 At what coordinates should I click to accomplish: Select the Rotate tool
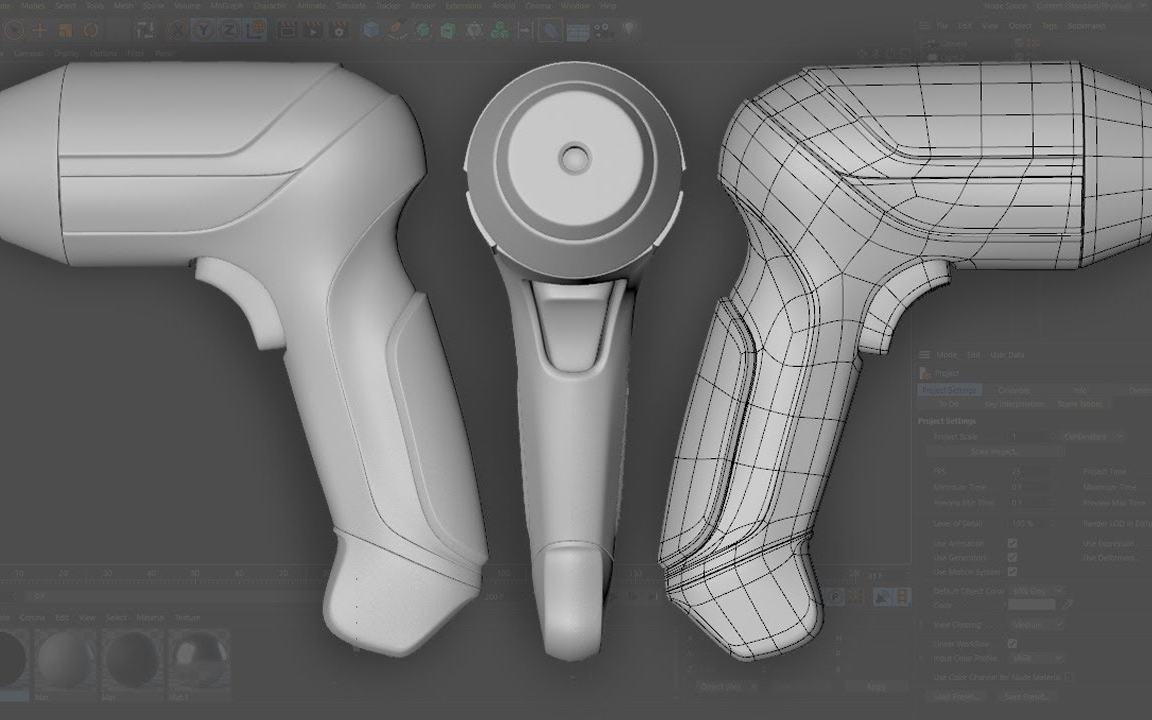pyautogui.click(x=91, y=30)
